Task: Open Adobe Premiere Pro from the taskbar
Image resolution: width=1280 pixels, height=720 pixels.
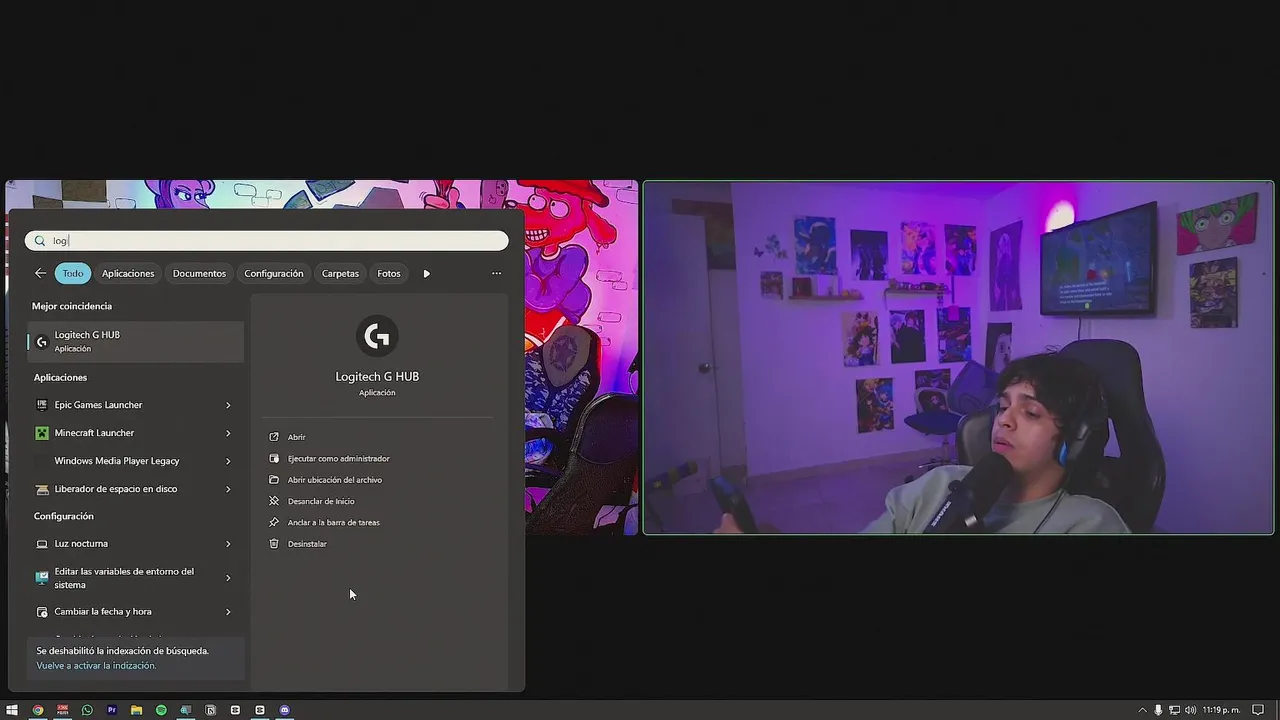Action: pos(111,710)
